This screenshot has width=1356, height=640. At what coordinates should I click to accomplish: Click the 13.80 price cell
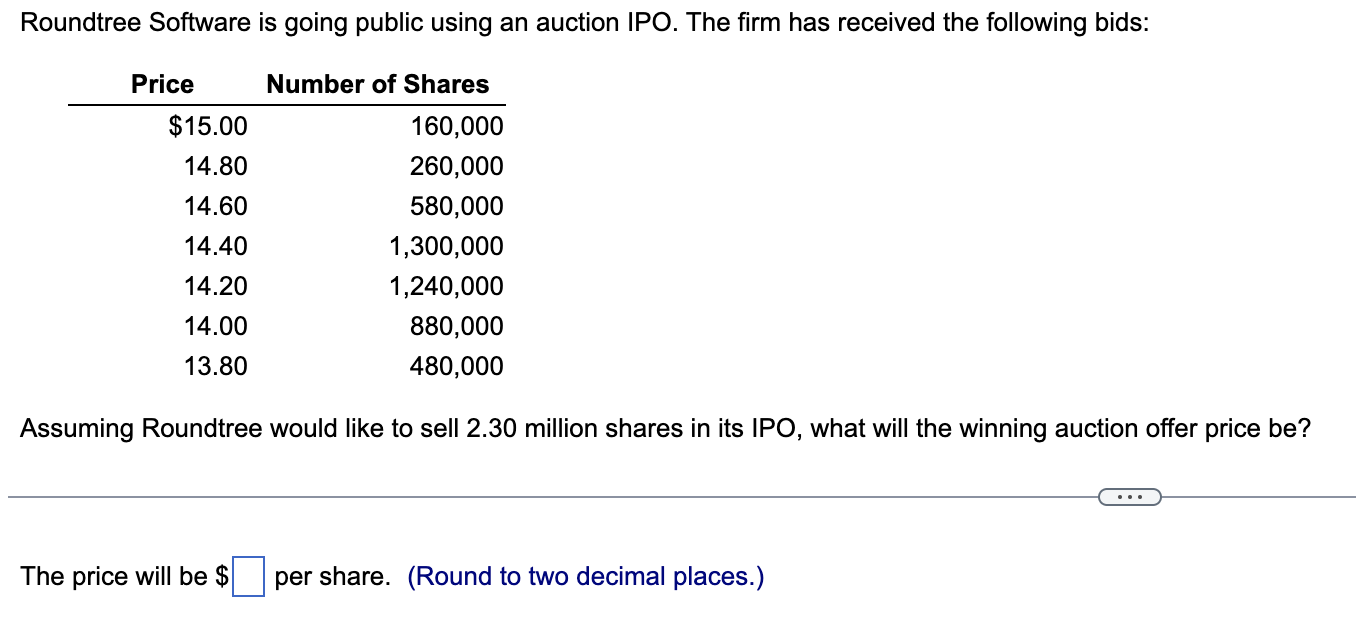[216, 366]
